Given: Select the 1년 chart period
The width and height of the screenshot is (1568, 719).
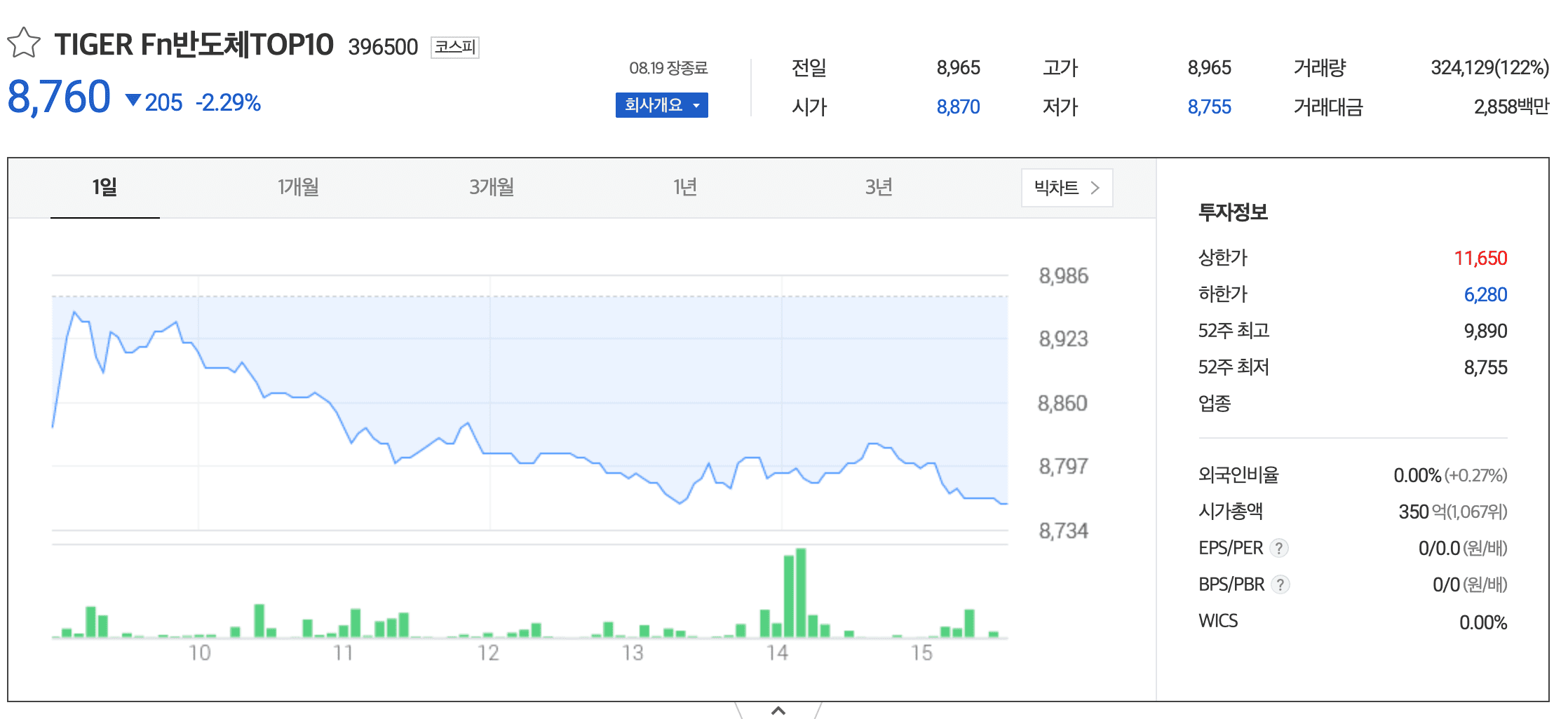Looking at the screenshot, I should pos(684,187).
